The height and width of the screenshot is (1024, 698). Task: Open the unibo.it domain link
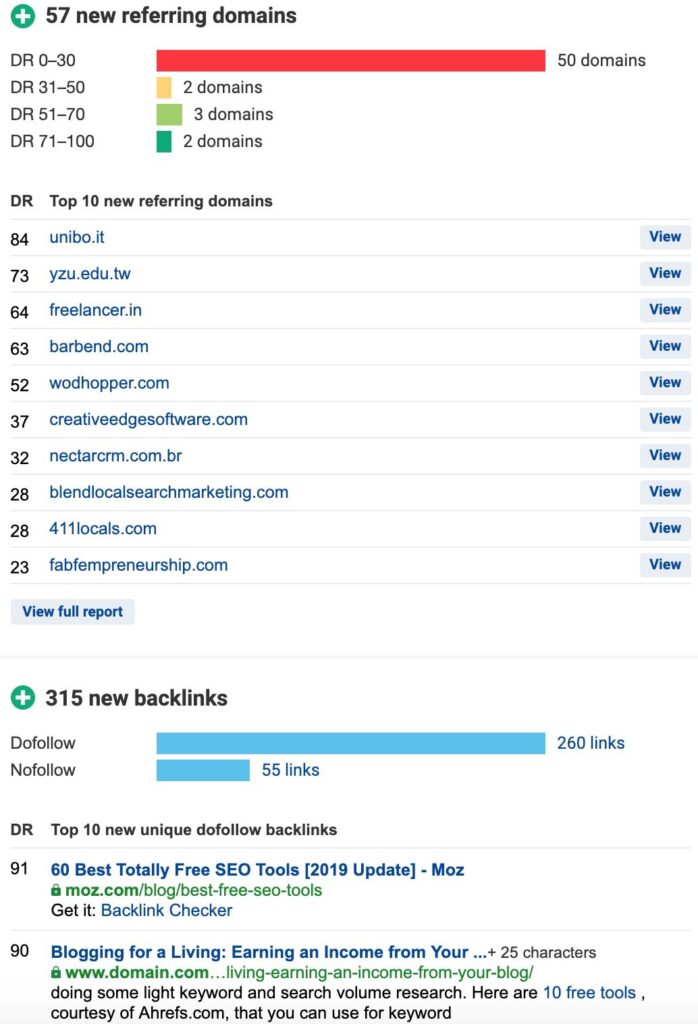click(x=77, y=237)
